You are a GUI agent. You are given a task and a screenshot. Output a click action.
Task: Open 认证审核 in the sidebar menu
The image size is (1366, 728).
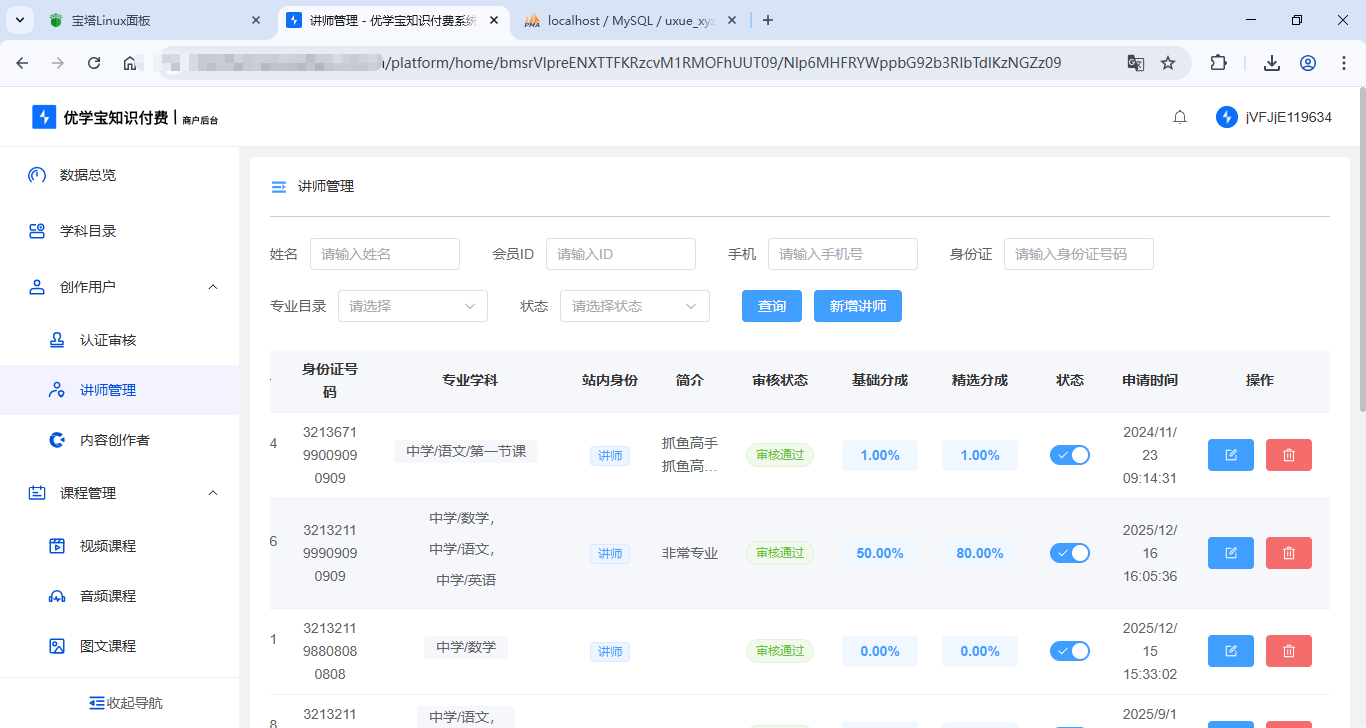pyautogui.click(x=107, y=340)
